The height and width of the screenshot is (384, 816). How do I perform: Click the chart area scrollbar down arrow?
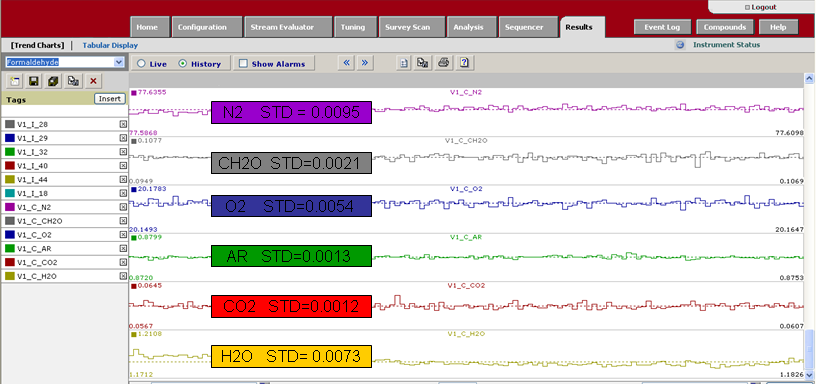pos(809,375)
